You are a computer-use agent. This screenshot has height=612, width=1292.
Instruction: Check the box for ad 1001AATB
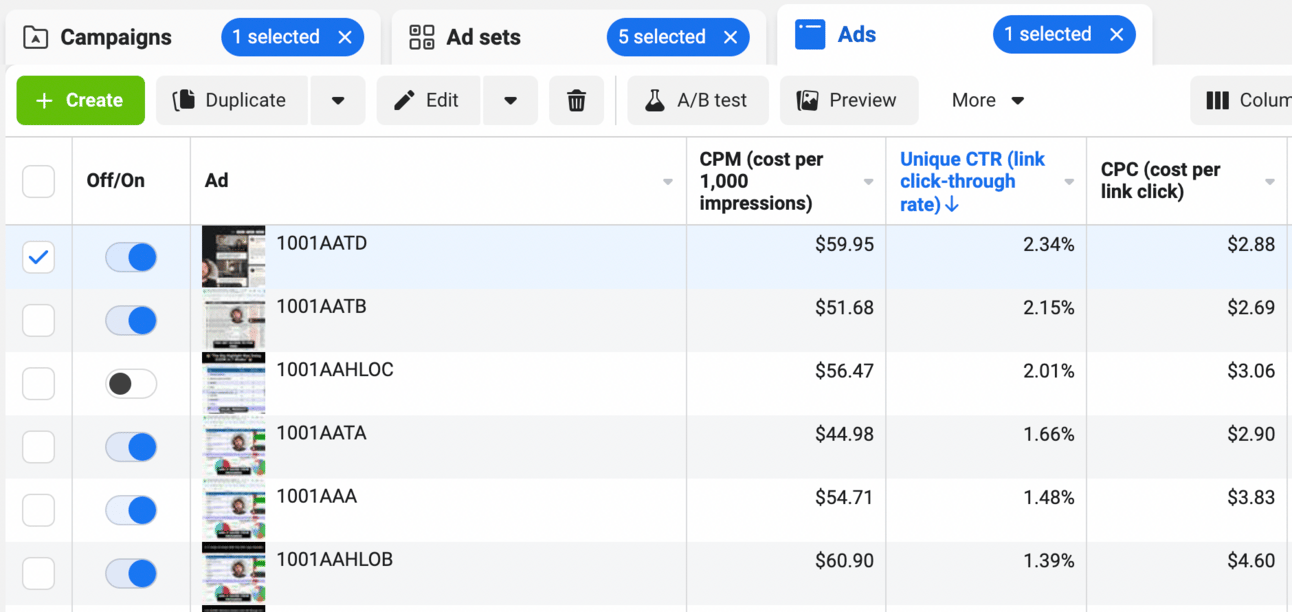click(x=38, y=321)
